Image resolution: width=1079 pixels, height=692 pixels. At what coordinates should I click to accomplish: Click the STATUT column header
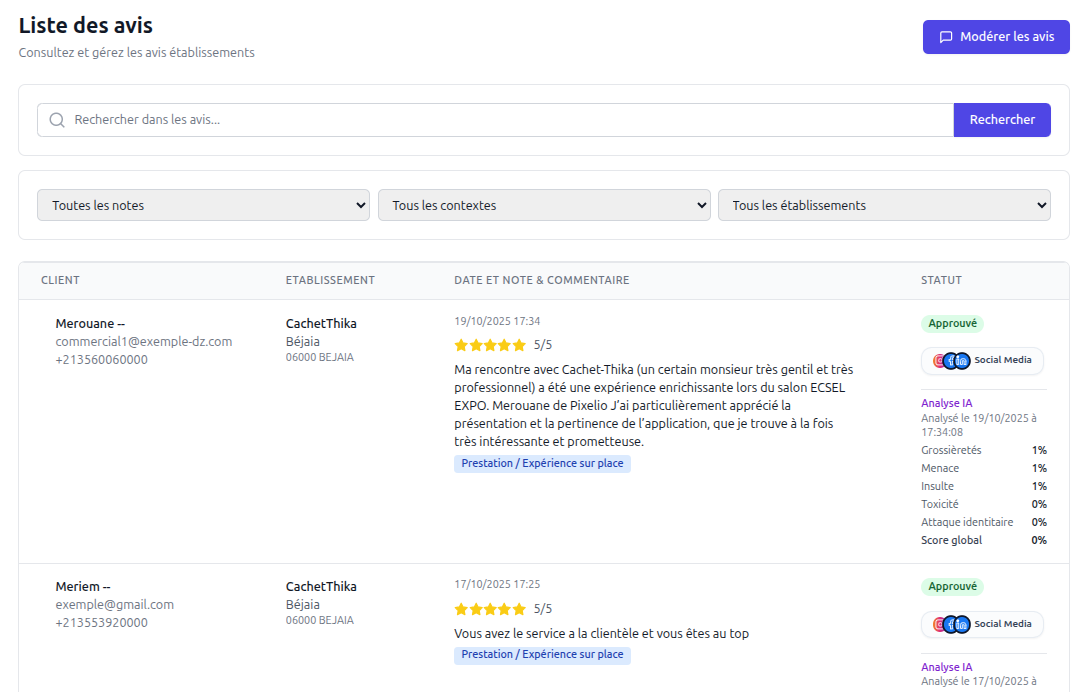(x=941, y=281)
